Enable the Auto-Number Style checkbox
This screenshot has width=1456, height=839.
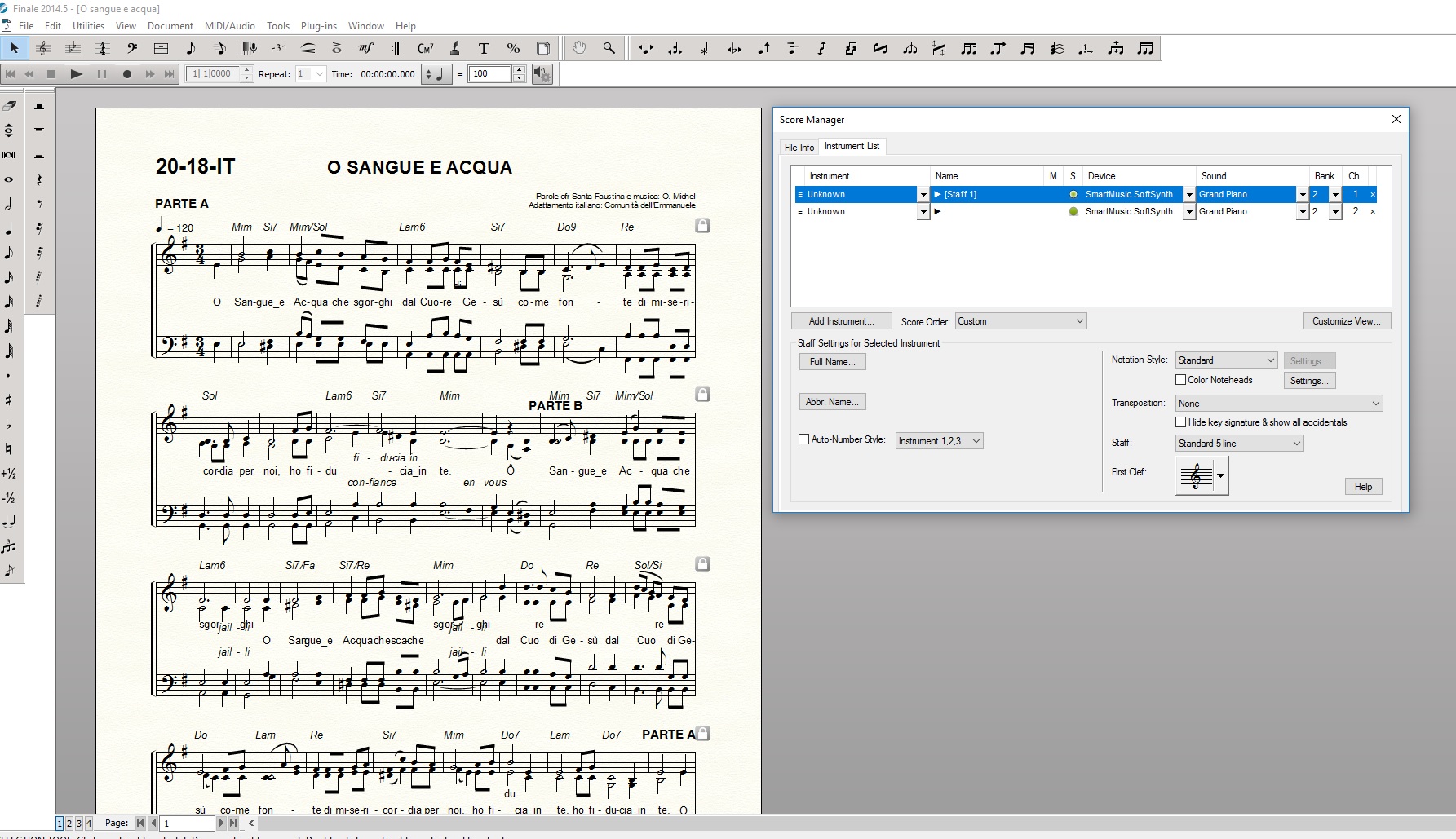803,439
